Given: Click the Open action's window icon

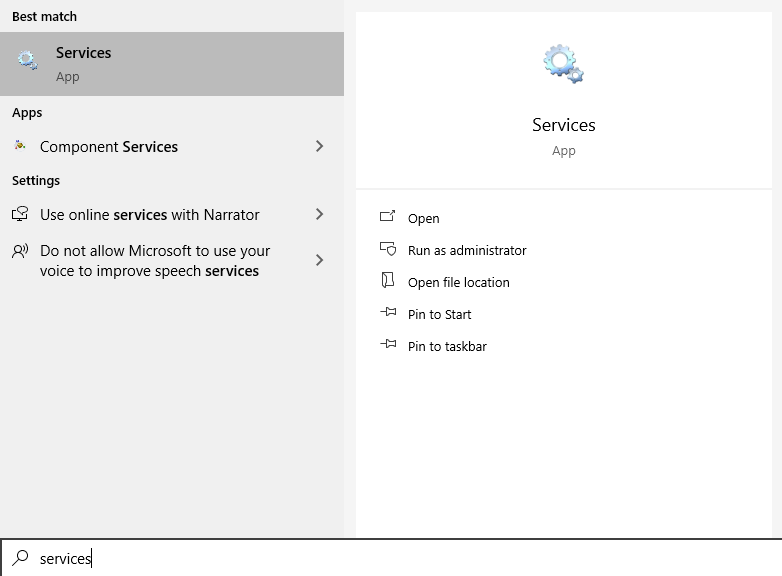Looking at the screenshot, I should pyautogui.click(x=388, y=218).
